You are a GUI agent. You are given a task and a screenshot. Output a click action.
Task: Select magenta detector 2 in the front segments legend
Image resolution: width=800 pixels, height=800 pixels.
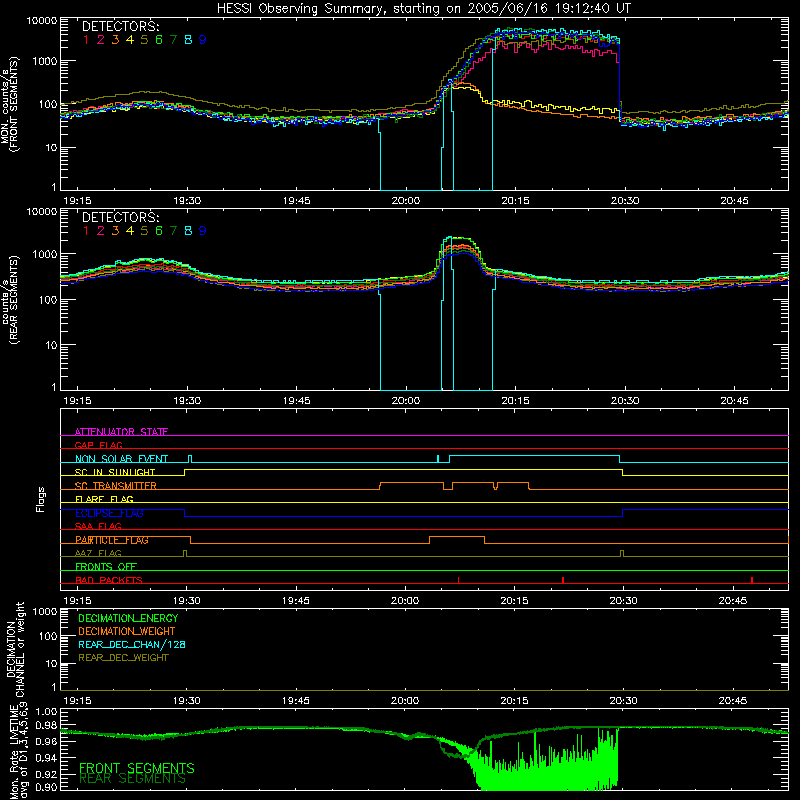coord(101,40)
